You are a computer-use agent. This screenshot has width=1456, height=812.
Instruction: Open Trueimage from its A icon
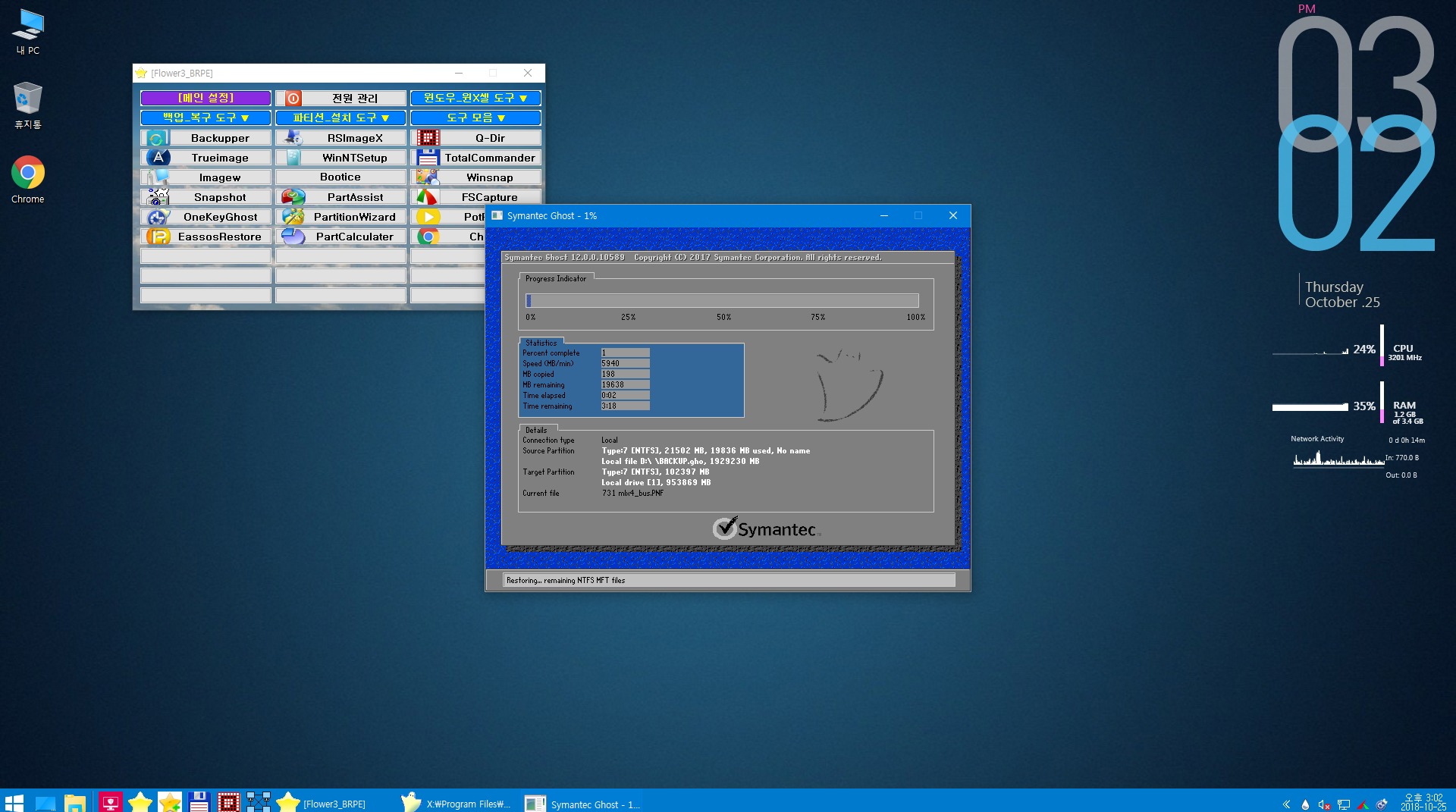click(x=158, y=158)
